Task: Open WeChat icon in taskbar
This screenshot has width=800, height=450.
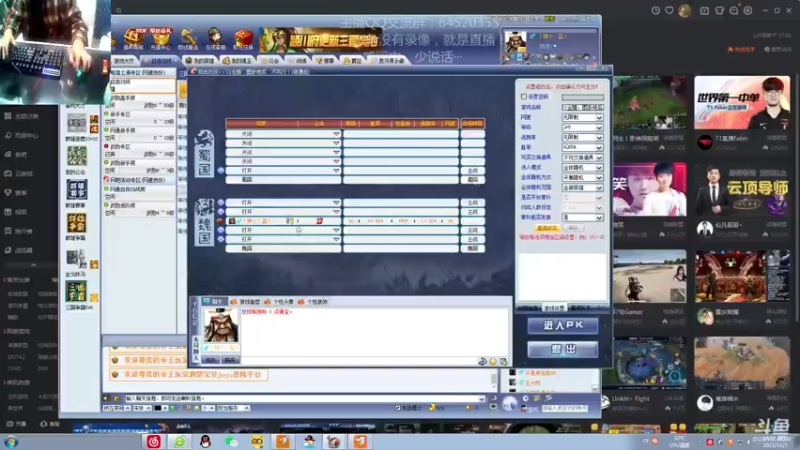Action: click(231, 442)
